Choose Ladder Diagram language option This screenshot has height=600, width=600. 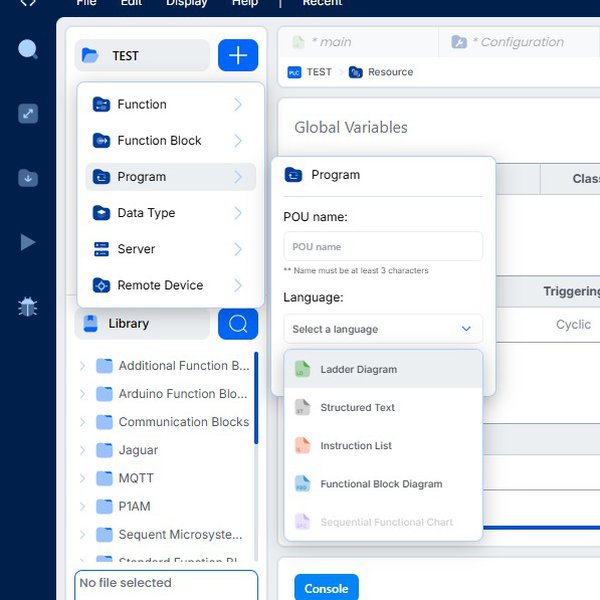383,369
